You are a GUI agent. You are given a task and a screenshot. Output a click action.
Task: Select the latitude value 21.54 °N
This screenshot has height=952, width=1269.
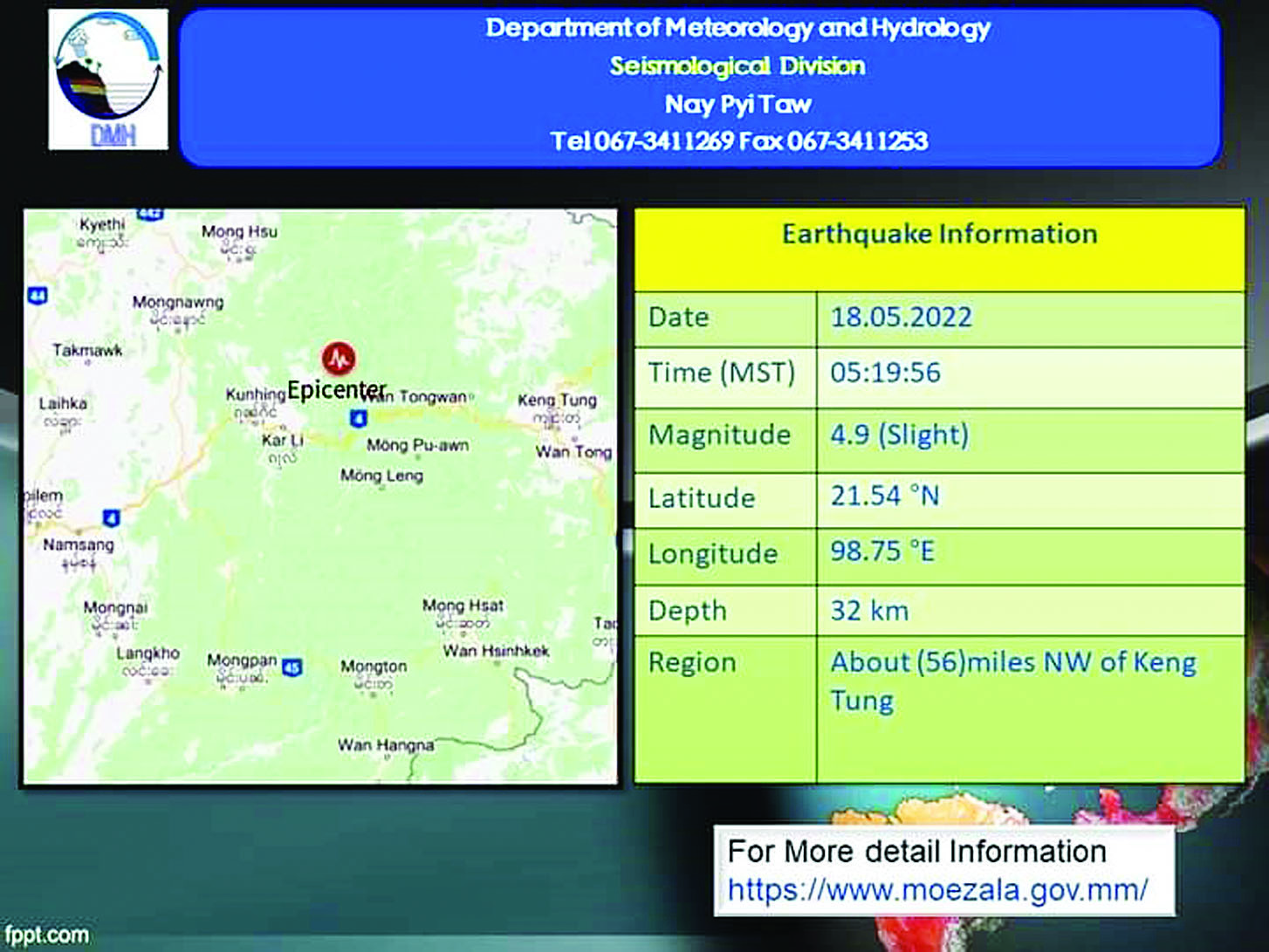(884, 496)
